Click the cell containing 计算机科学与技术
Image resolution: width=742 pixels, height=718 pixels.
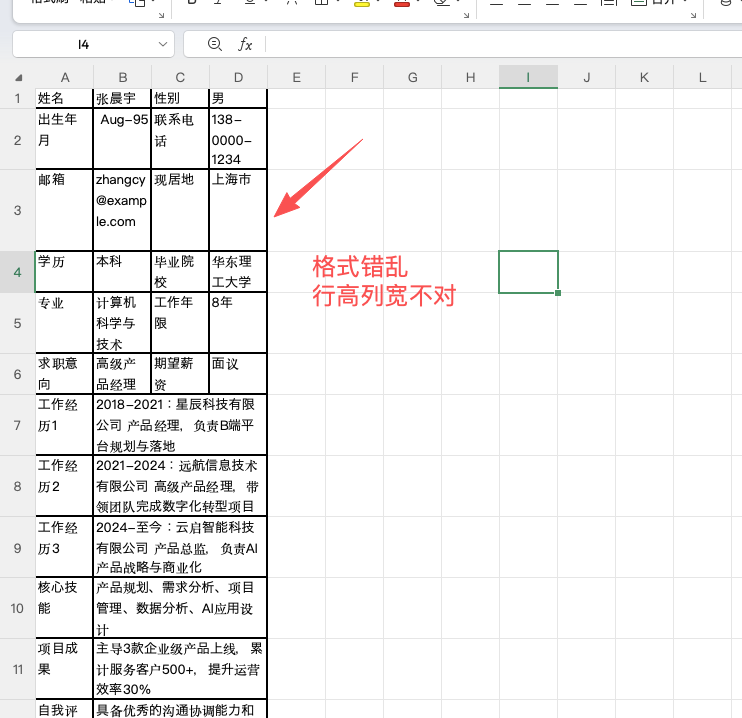point(122,323)
